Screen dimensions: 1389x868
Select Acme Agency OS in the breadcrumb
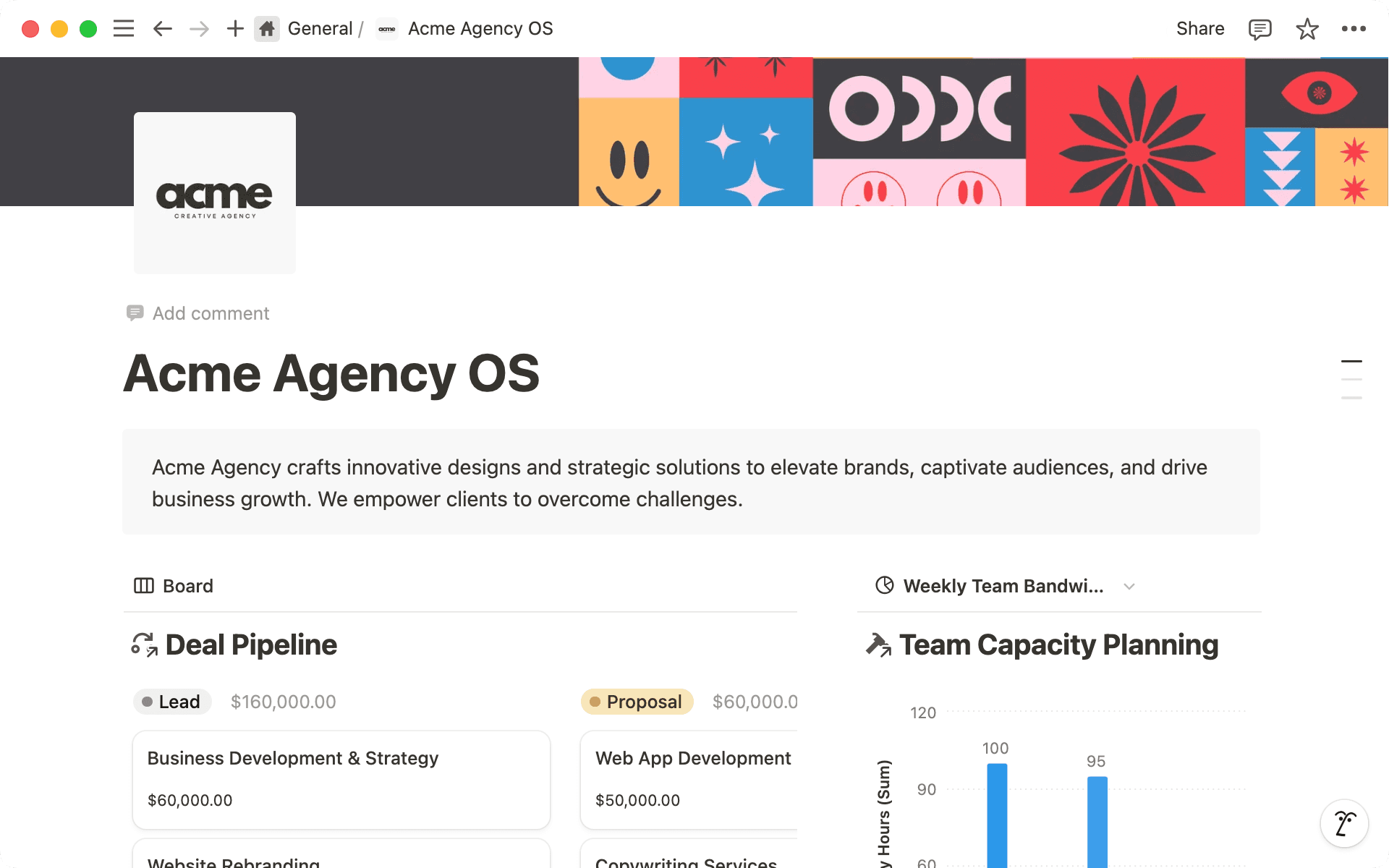pos(480,28)
